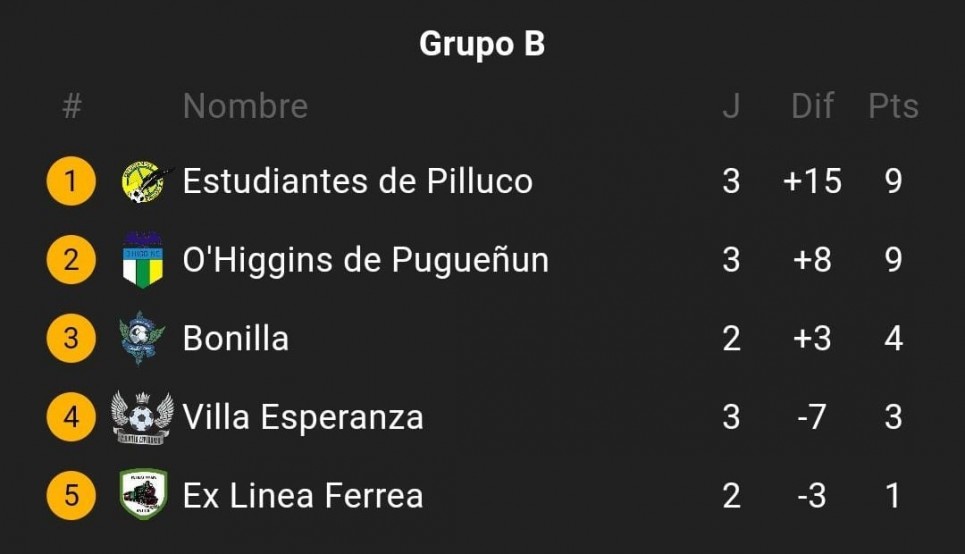Sort by the J column header

pos(731,106)
